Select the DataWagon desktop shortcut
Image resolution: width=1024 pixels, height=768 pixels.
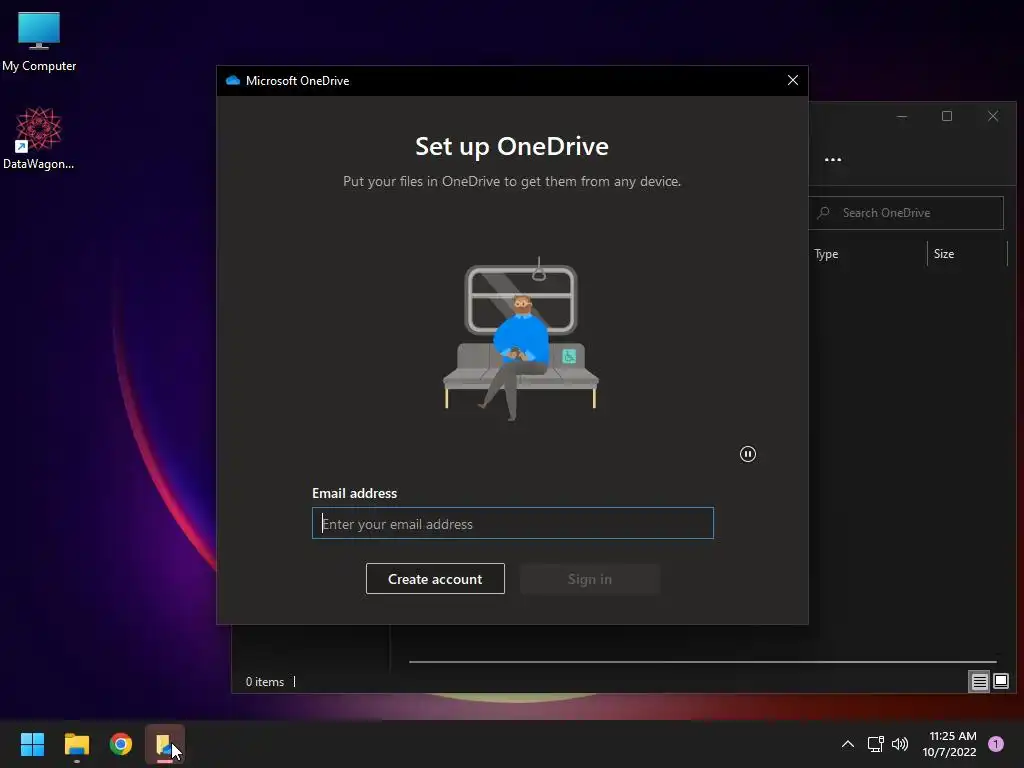[39, 138]
